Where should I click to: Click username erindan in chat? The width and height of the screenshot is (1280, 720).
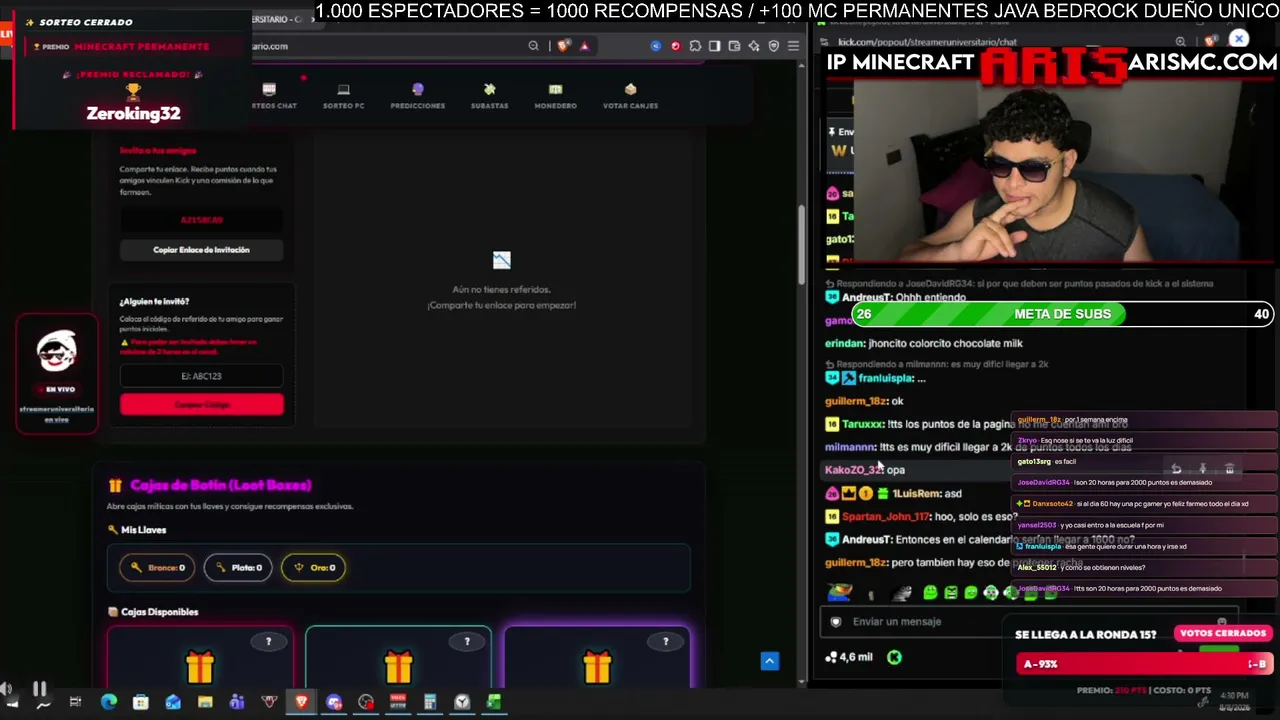point(844,343)
